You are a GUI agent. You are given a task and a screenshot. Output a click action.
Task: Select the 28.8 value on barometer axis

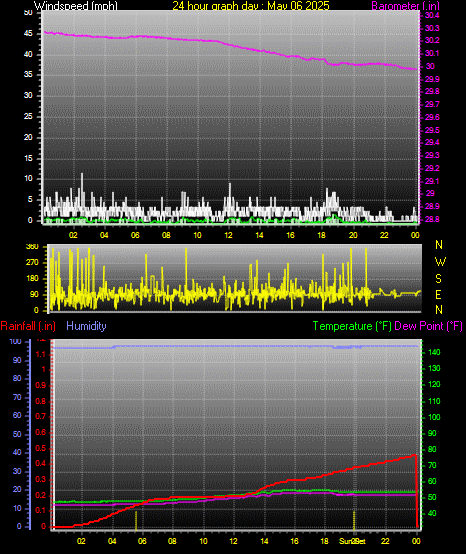432,219
